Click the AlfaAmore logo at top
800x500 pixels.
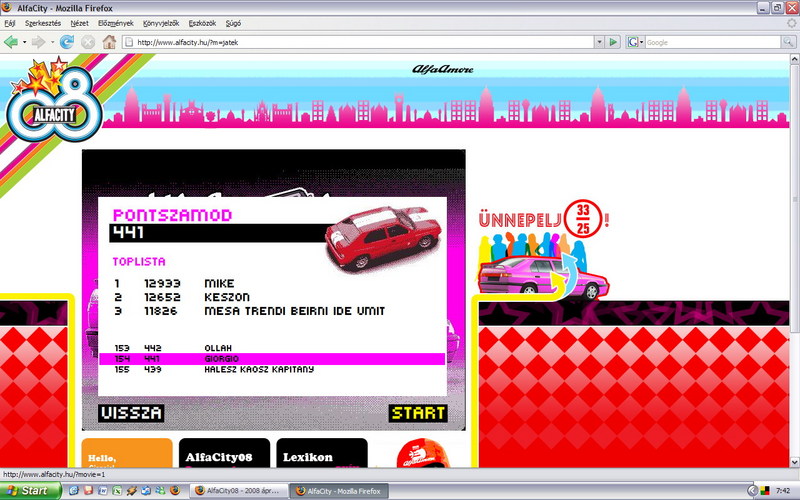(442, 69)
